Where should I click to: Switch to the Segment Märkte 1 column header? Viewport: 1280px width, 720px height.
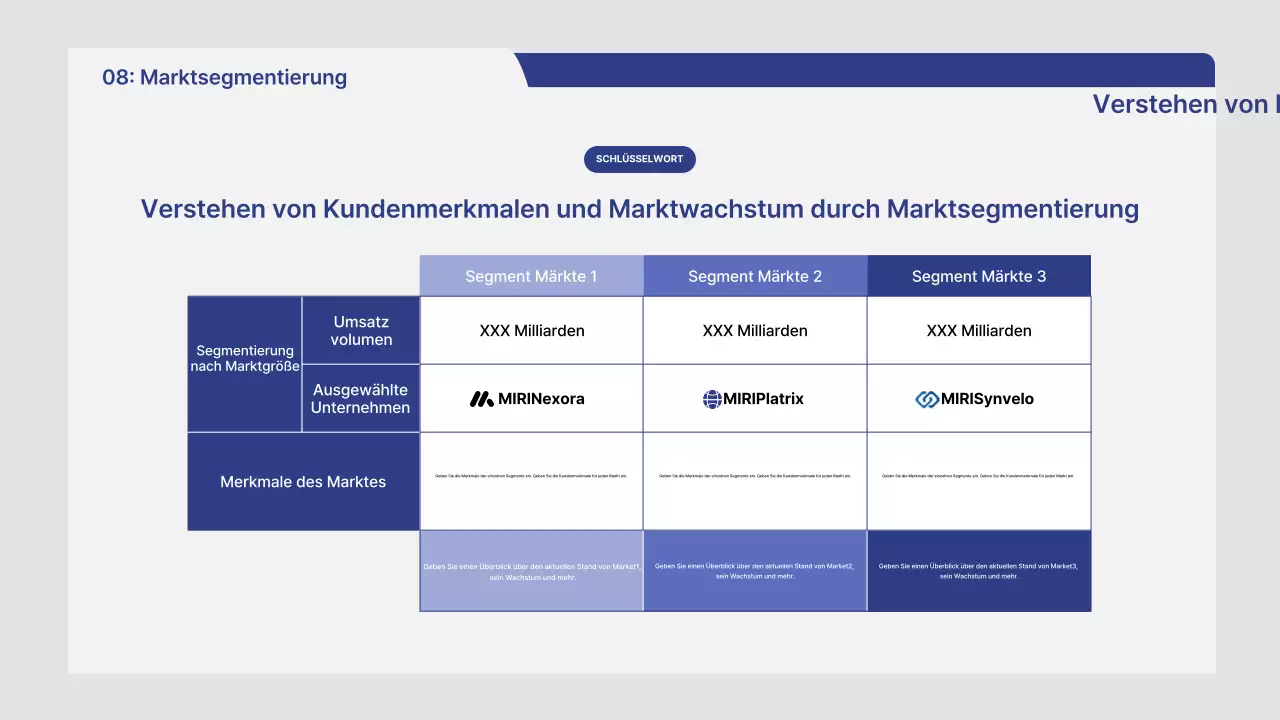(x=531, y=276)
